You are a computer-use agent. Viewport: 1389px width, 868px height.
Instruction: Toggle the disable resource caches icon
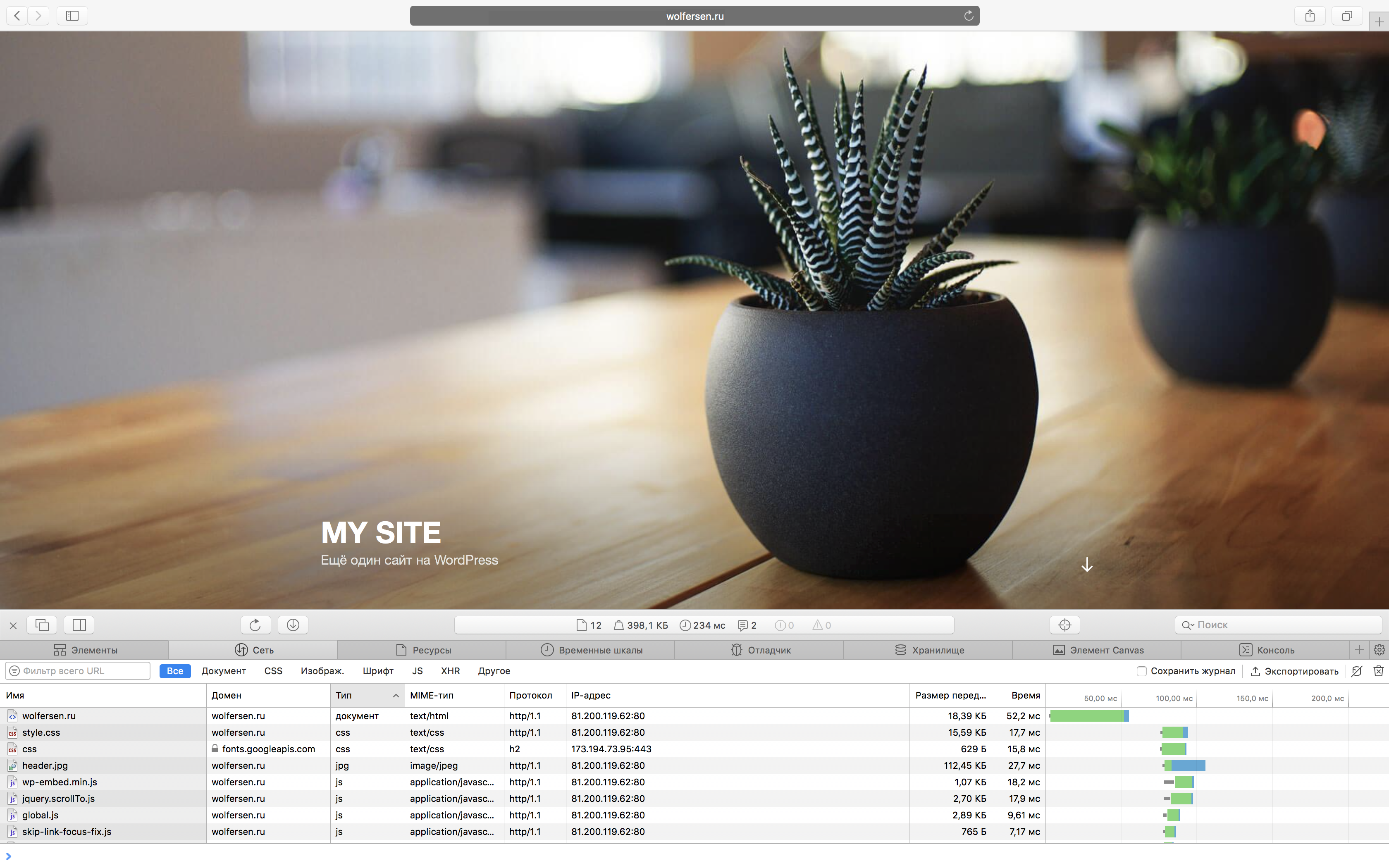1356,670
